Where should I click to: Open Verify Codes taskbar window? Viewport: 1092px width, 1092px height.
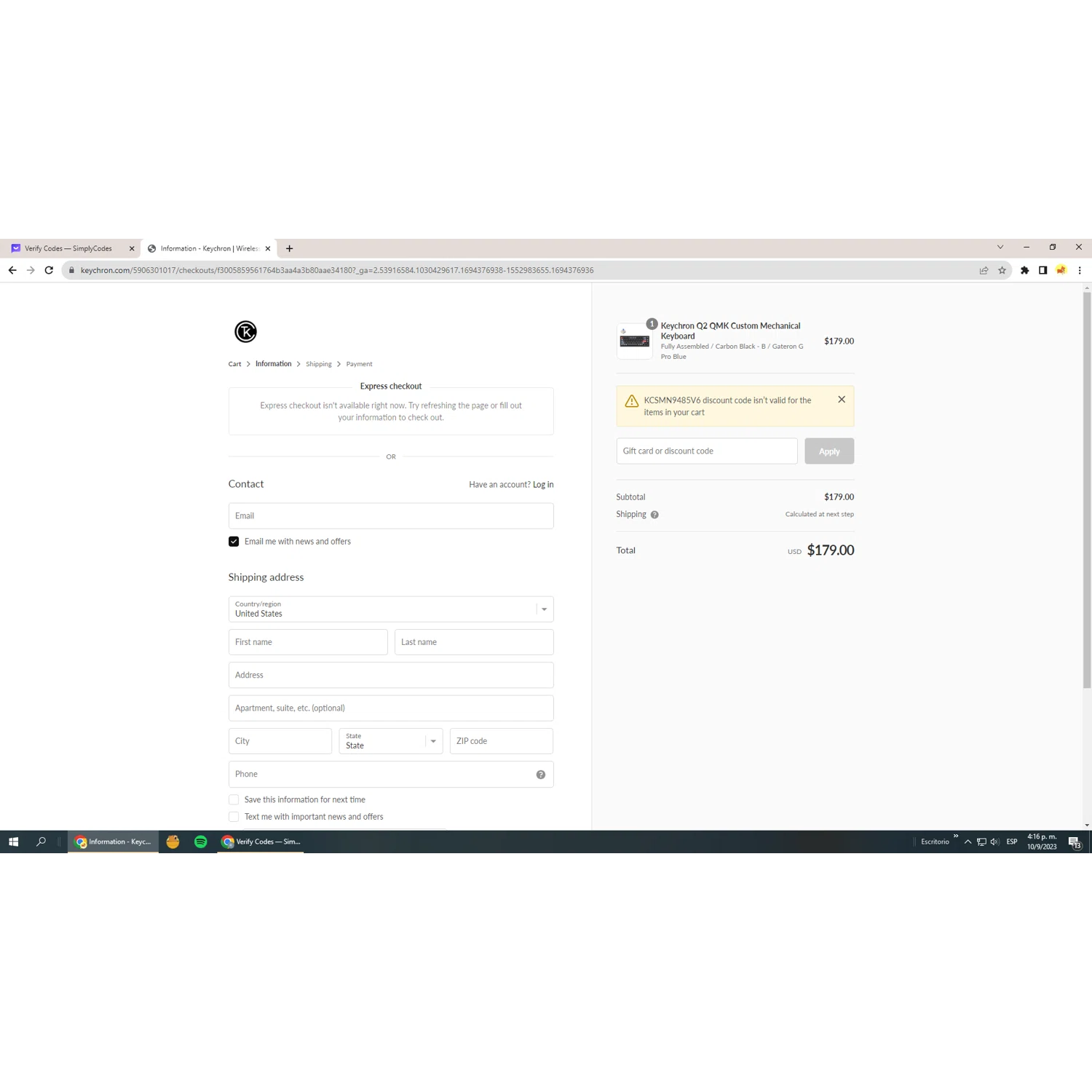tap(261, 842)
